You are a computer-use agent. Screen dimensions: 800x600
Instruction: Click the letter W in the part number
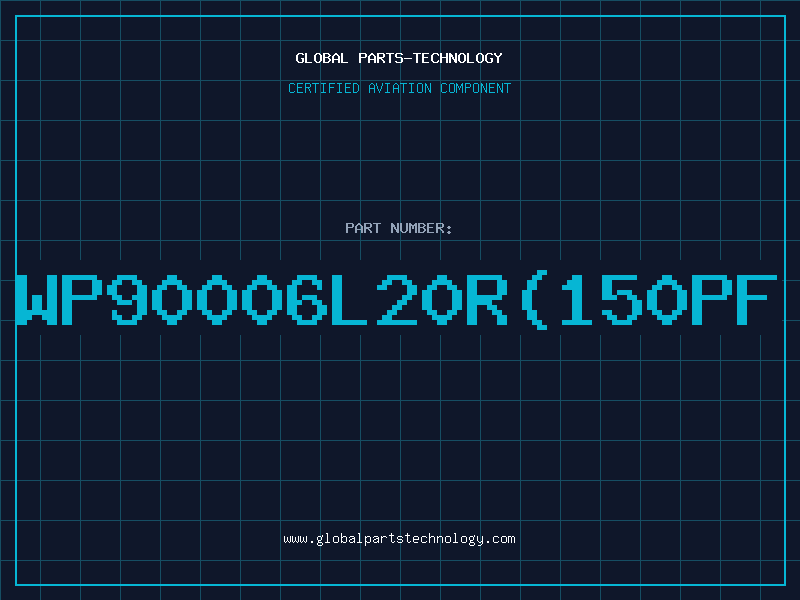37,300
